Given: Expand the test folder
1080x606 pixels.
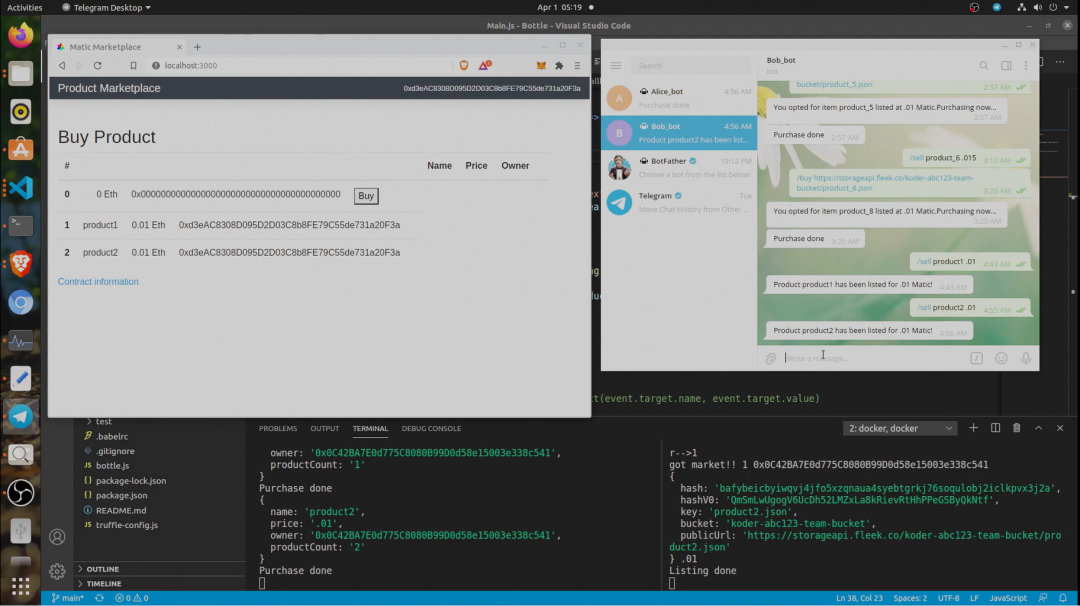Looking at the screenshot, I should pyautogui.click(x=103, y=421).
